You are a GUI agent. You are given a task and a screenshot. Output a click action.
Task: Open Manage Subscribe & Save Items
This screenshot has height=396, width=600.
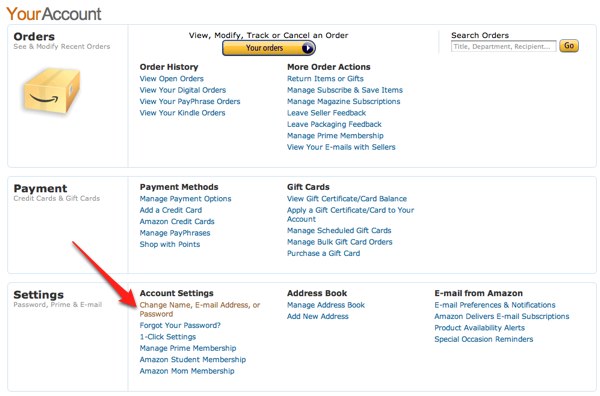pos(345,90)
